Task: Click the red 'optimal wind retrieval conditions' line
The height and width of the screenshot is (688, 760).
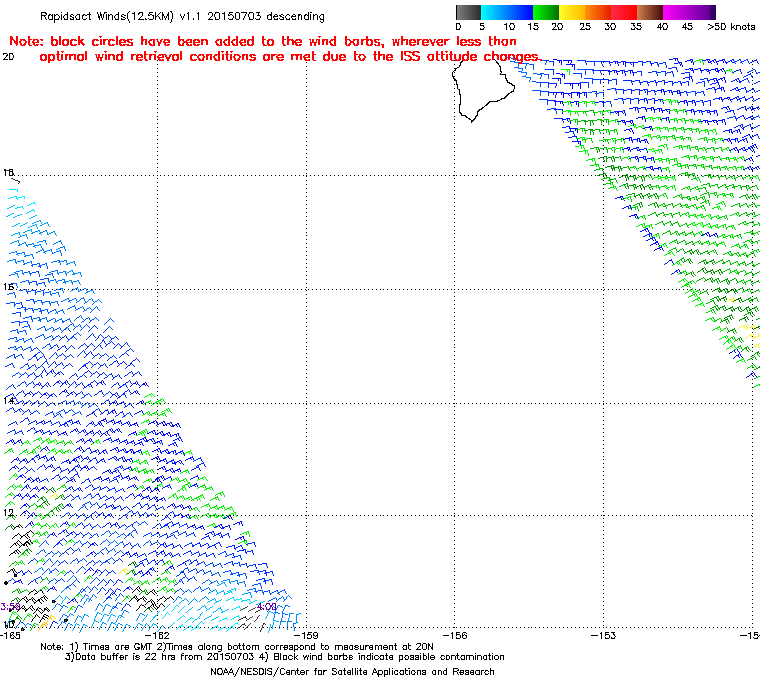Action: click(289, 57)
